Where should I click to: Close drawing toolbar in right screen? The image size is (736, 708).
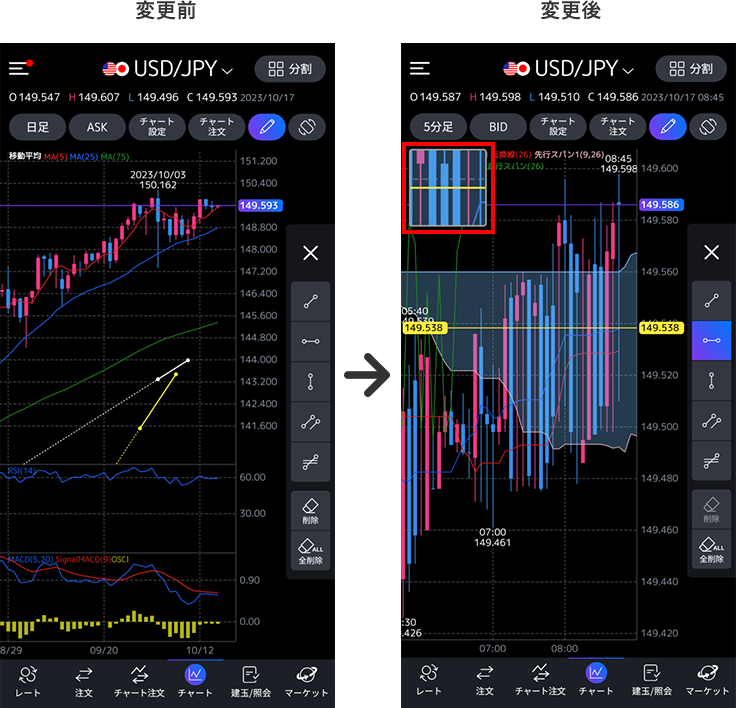(x=712, y=252)
